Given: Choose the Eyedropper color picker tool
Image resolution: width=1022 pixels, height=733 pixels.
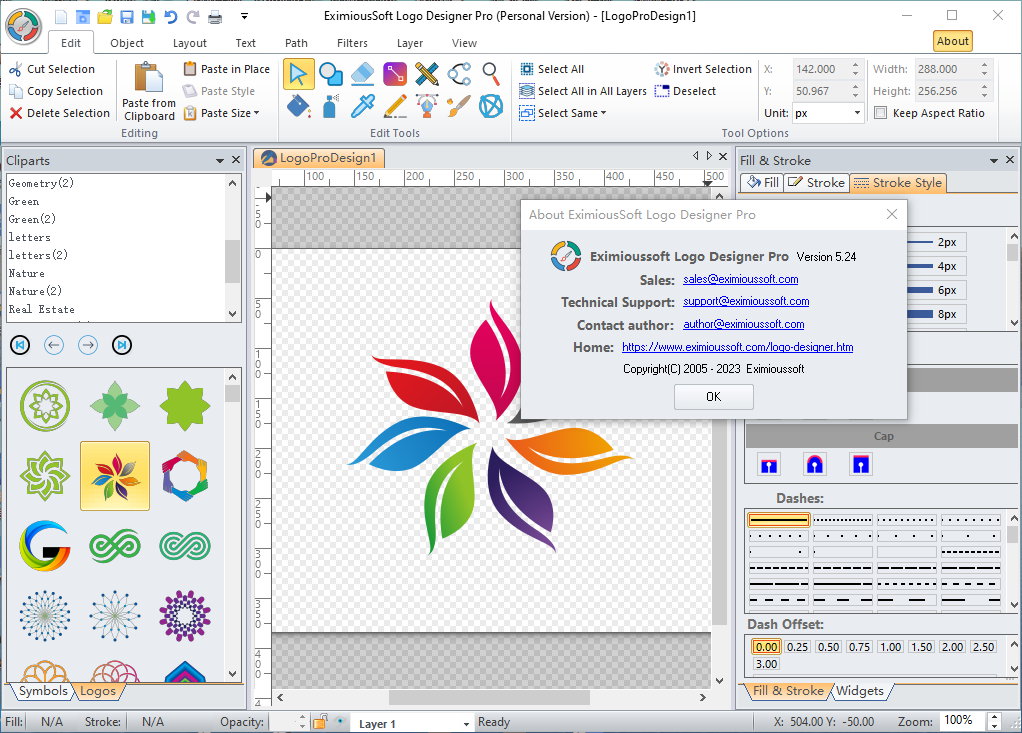Looking at the screenshot, I should tap(363, 105).
